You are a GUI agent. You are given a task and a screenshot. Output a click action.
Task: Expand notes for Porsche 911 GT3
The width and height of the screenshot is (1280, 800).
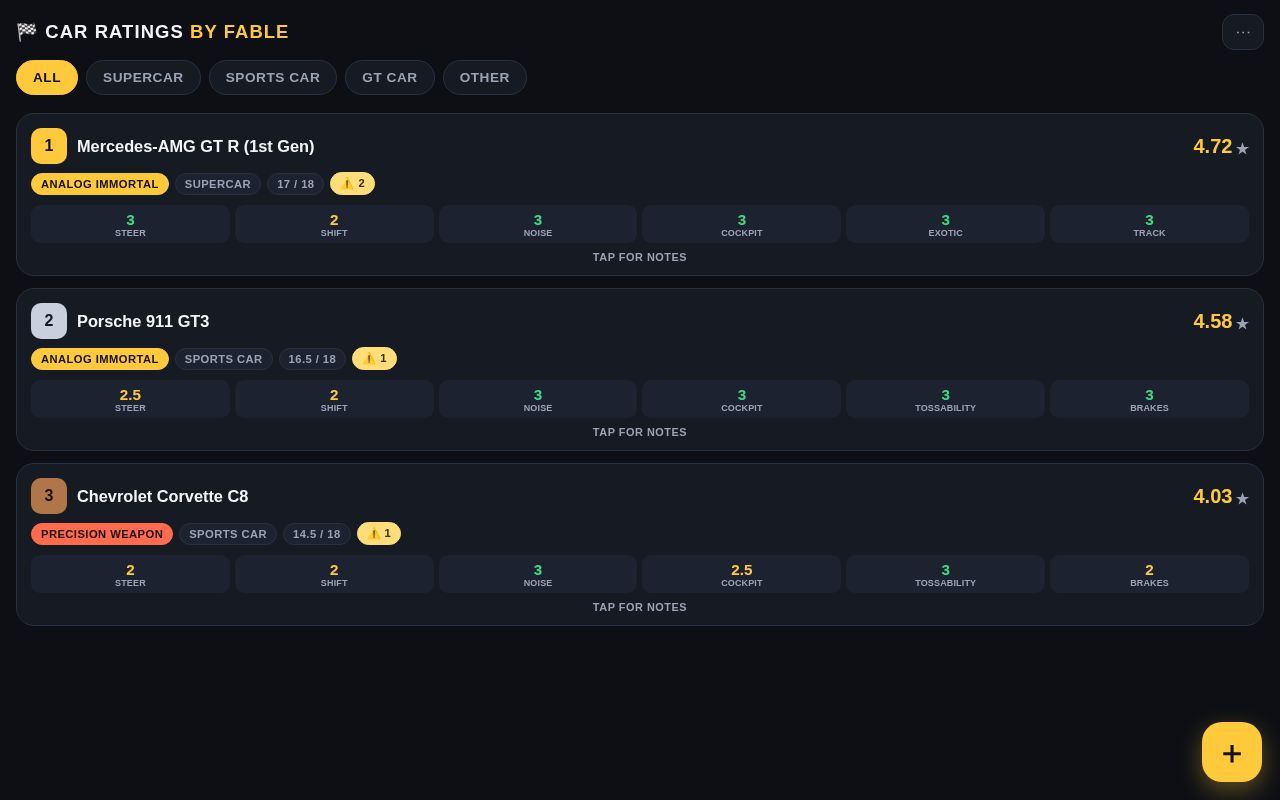pos(640,432)
